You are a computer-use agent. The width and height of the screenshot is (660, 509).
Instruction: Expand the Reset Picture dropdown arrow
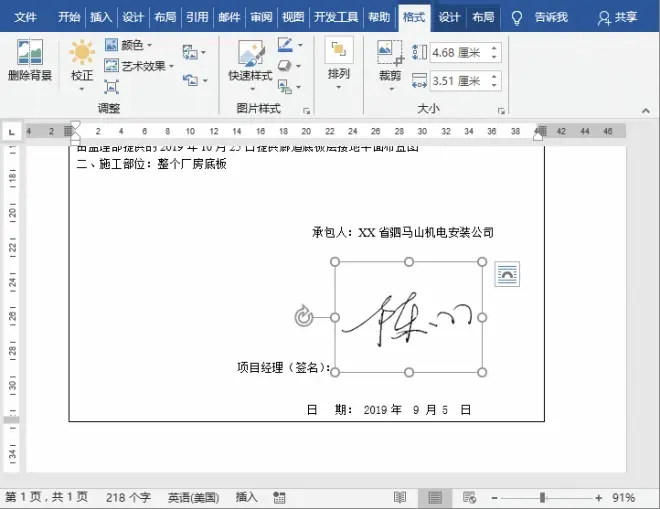click(x=205, y=80)
